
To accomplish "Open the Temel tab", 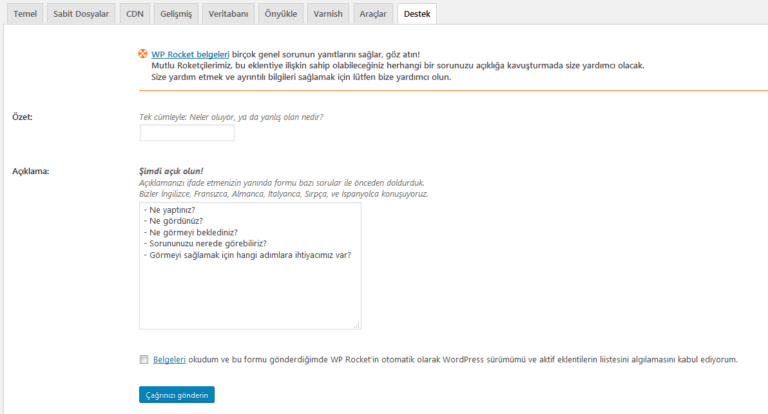I will 25,14.
